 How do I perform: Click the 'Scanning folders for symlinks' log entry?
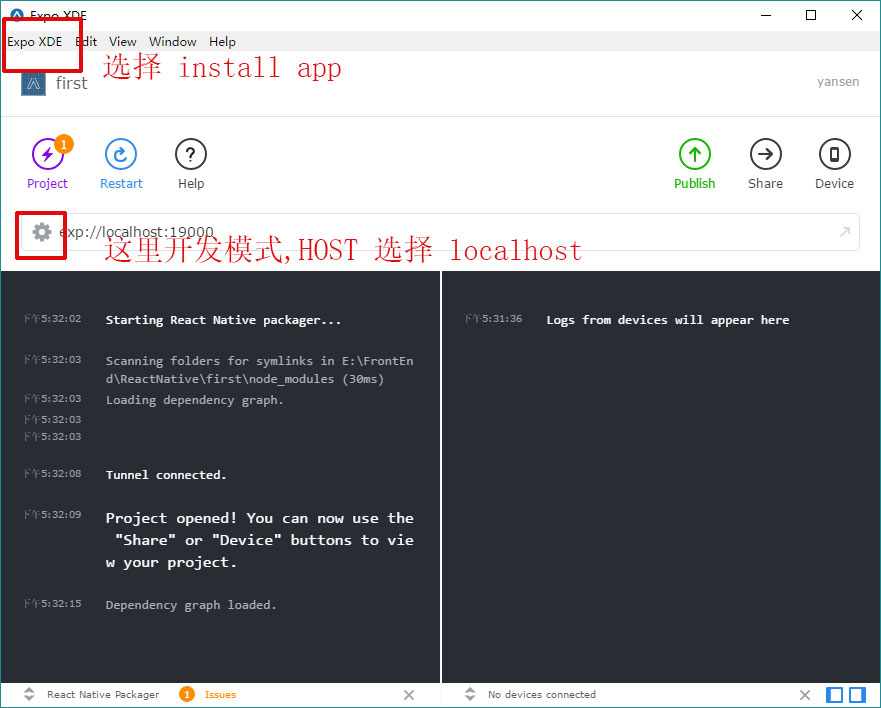(x=260, y=370)
